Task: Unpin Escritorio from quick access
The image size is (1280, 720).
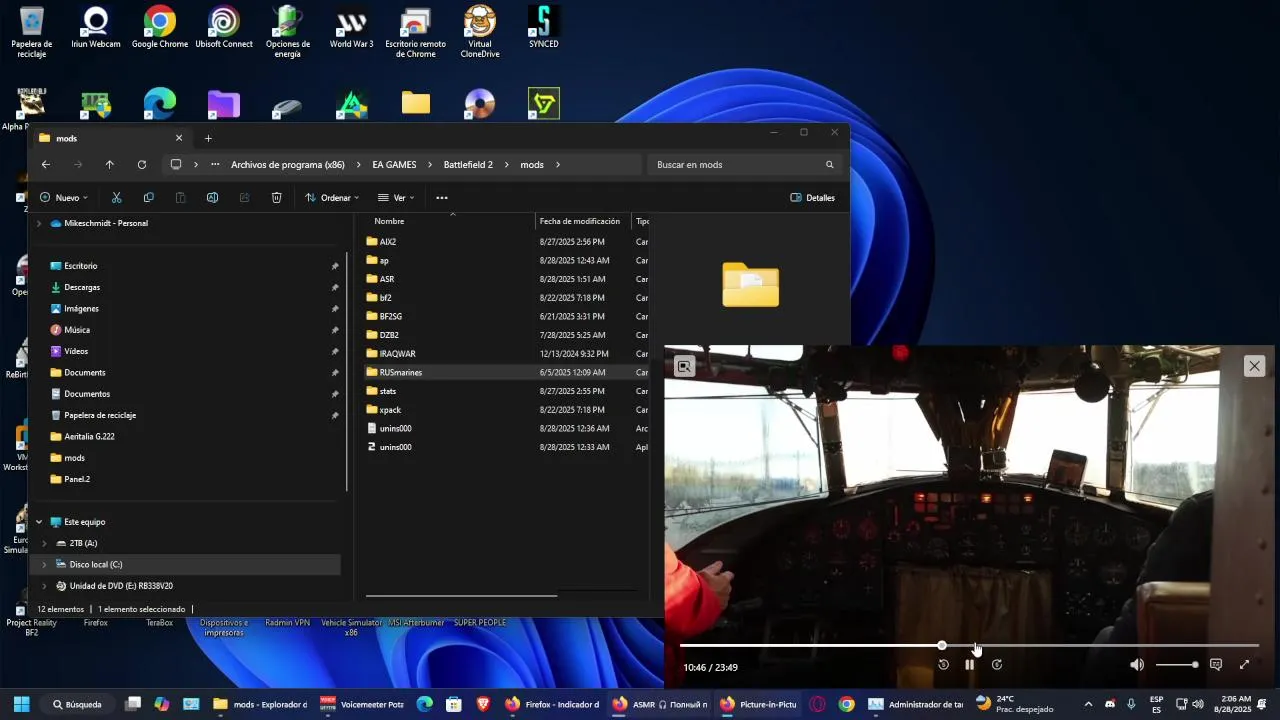Action: click(x=335, y=266)
